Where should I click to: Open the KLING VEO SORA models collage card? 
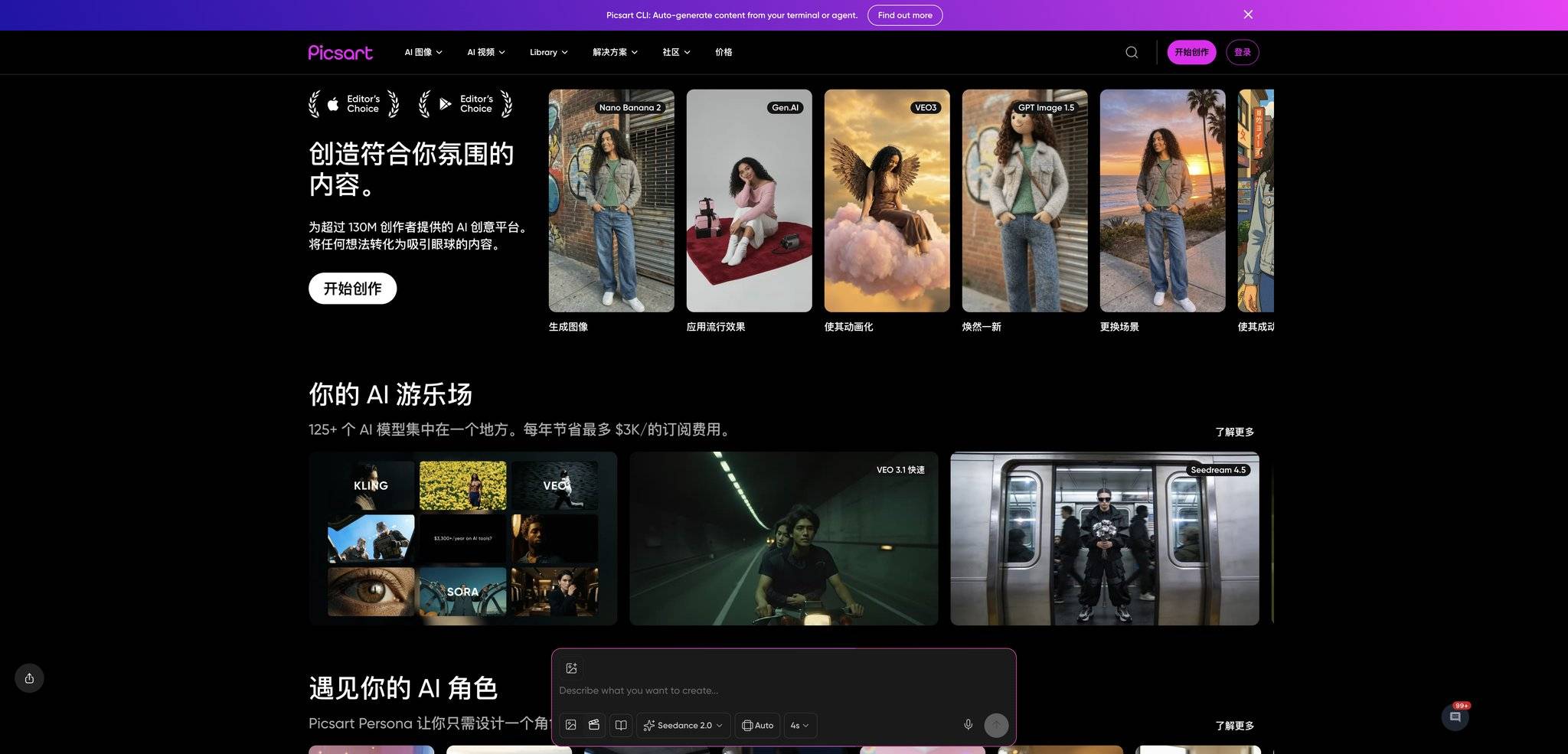coord(463,538)
